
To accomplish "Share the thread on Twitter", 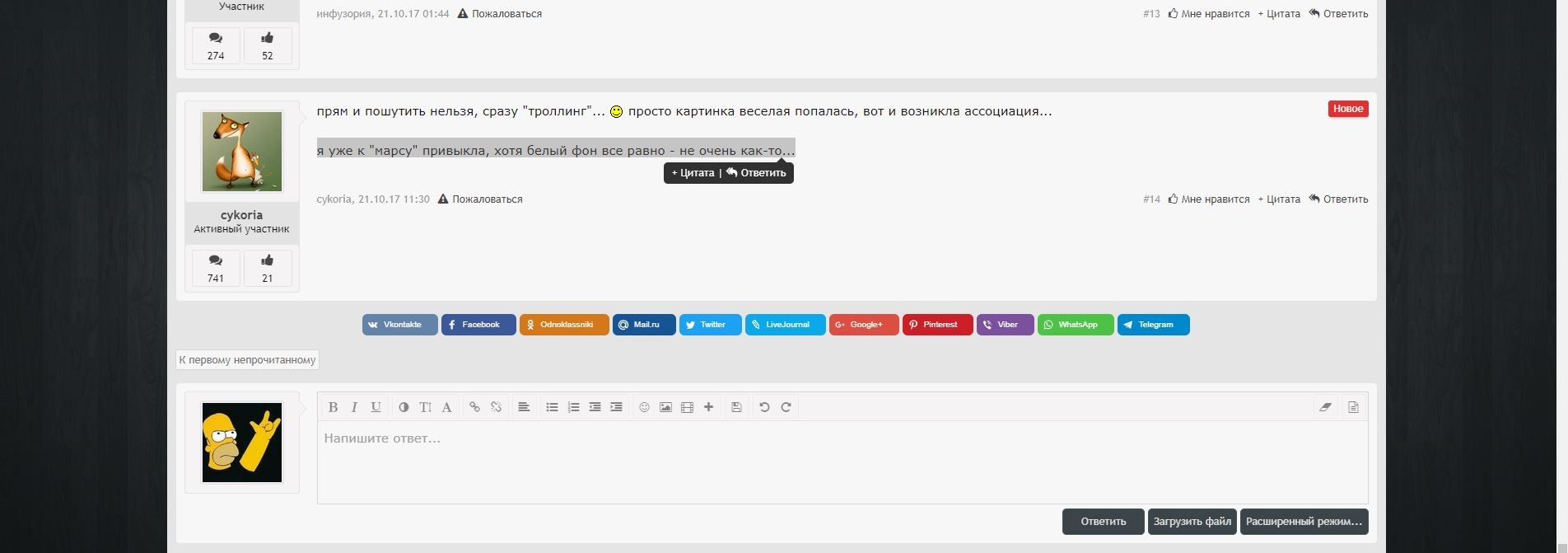I will (x=711, y=325).
